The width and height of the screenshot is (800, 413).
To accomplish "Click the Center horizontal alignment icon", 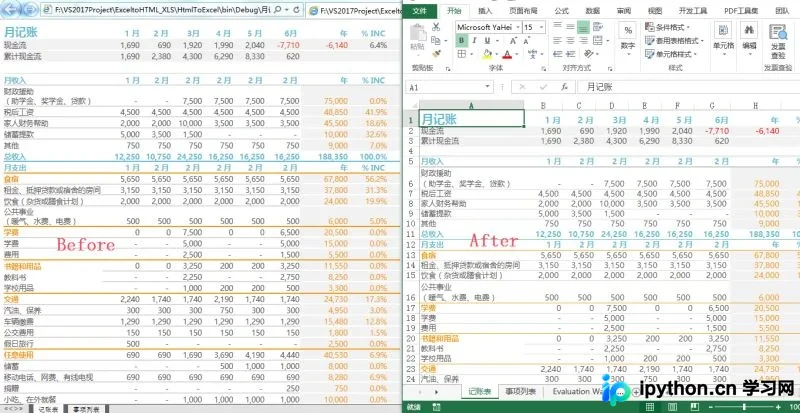I will click(x=570, y=40).
